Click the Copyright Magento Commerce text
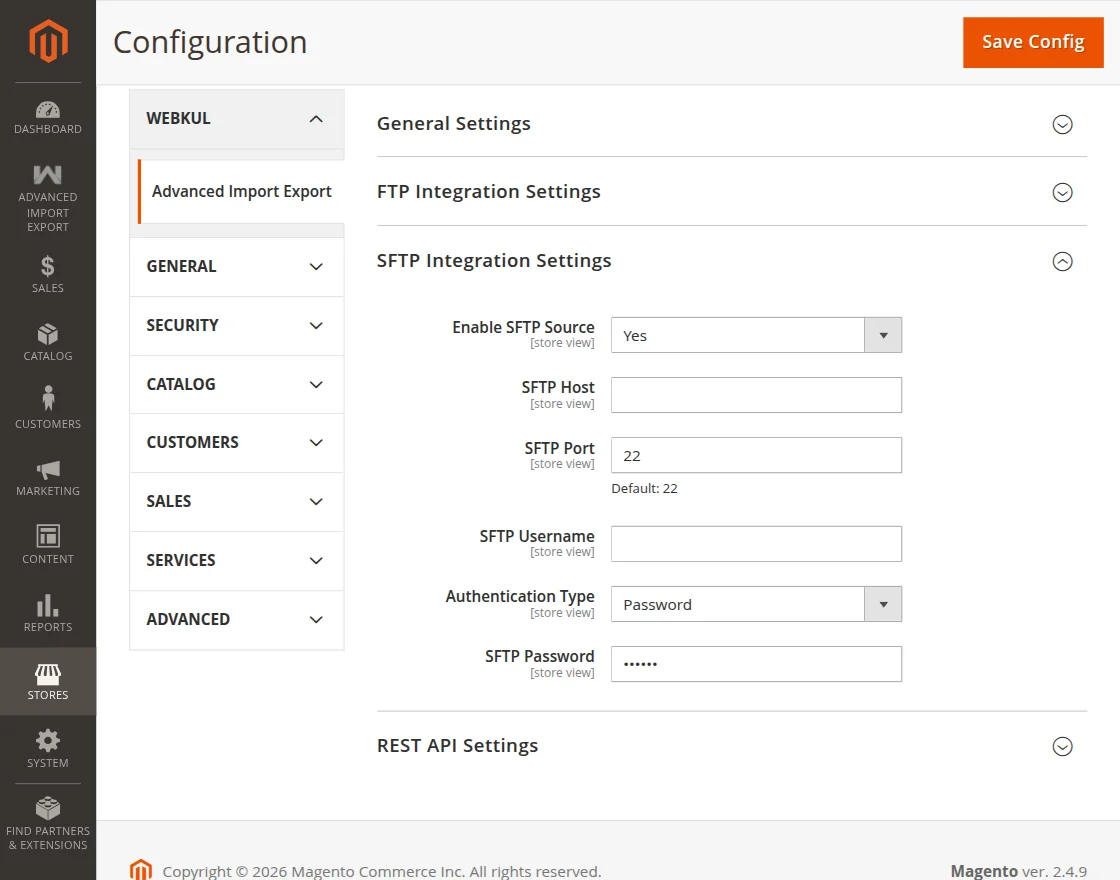Screen dimensions: 1120x880 point(381,871)
